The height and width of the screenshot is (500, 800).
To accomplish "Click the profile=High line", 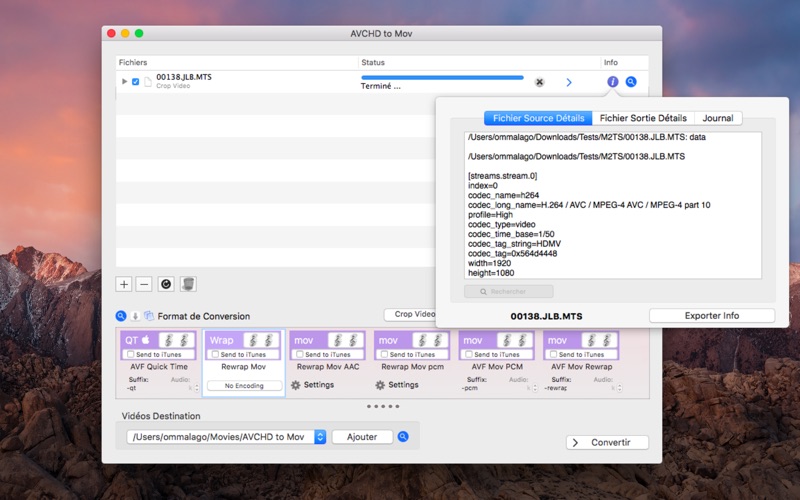I will tap(490, 215).
